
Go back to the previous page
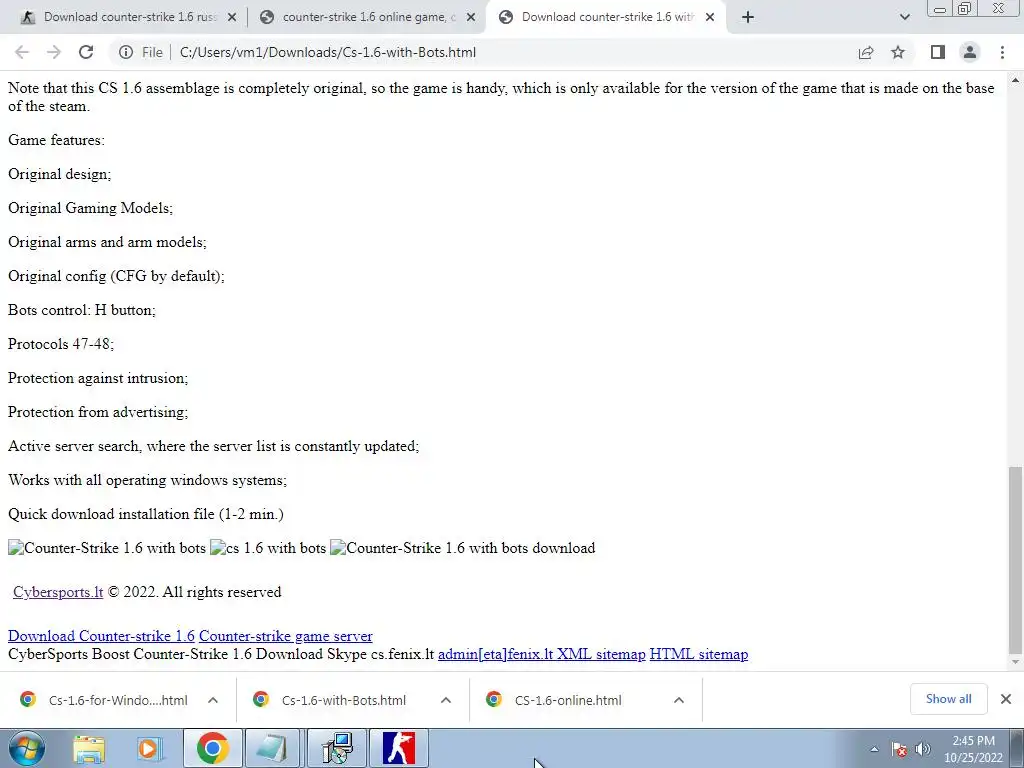pos(22,52)
